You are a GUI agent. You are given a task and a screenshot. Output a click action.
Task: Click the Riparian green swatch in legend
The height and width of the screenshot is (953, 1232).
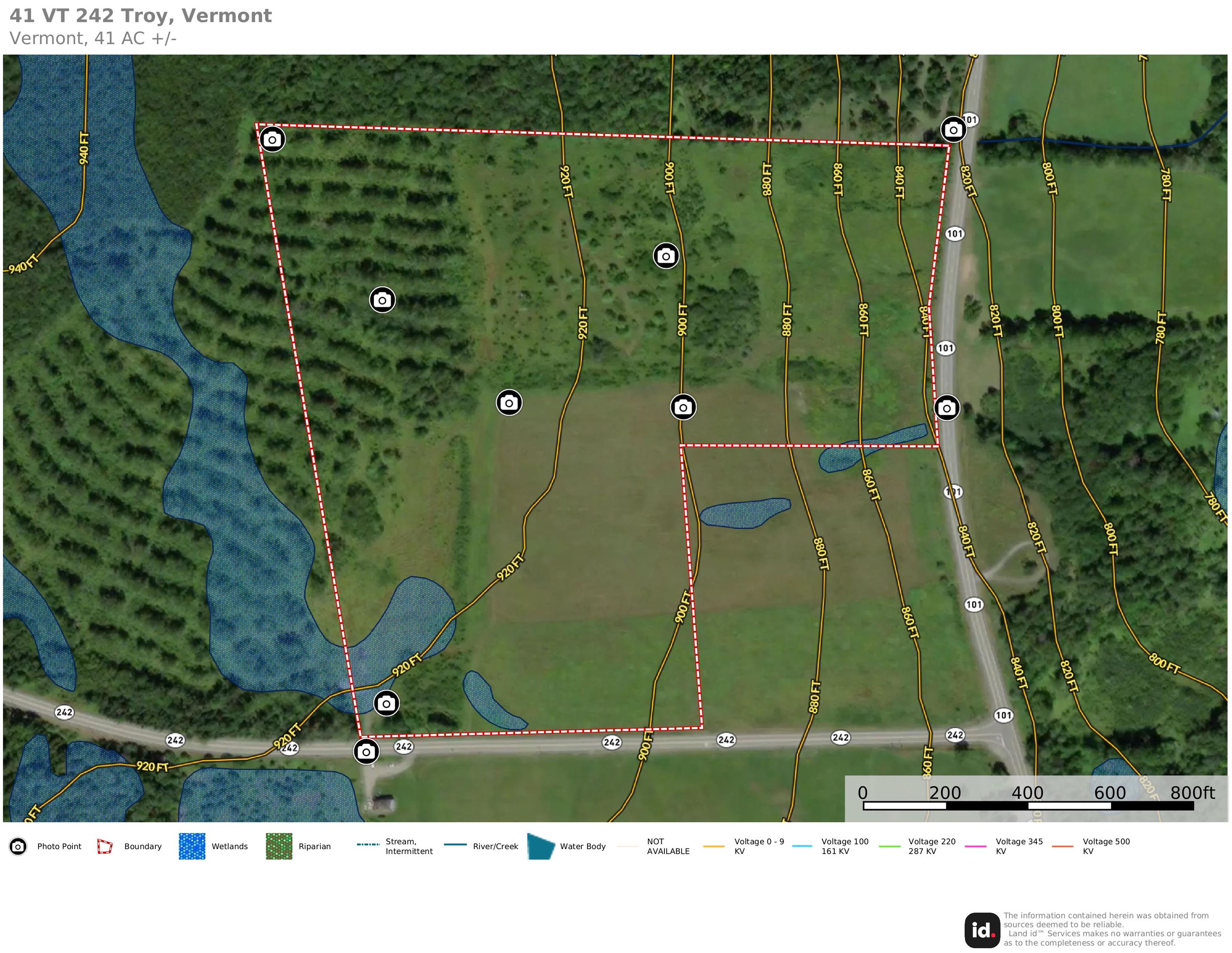(279, 846)
